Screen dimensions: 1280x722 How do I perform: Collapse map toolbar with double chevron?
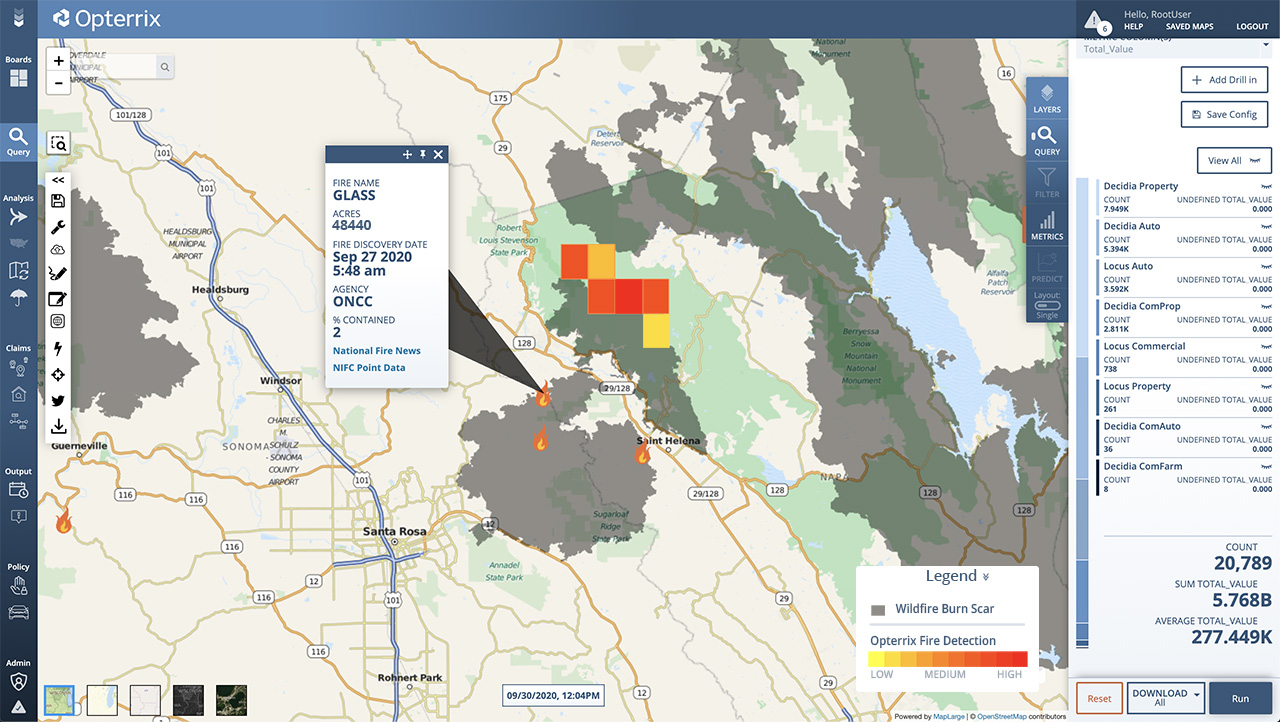coord(58,180)
